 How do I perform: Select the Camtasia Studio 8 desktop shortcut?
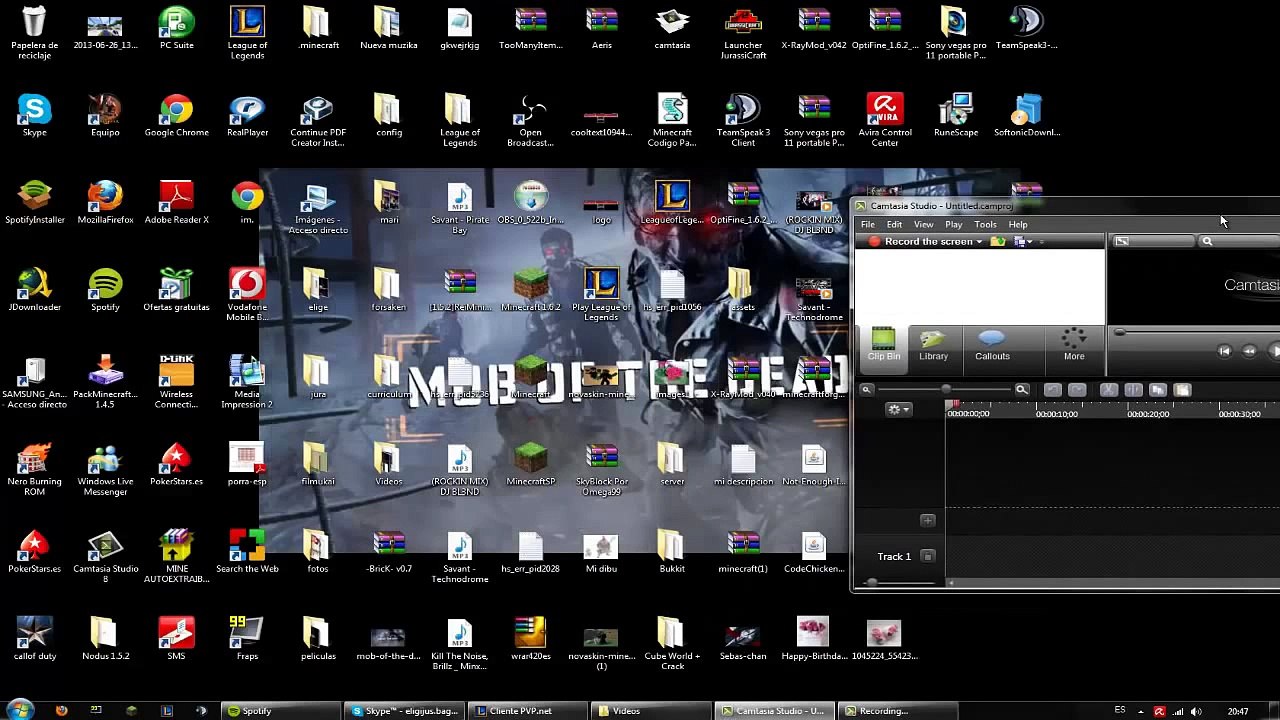(105, 558)
